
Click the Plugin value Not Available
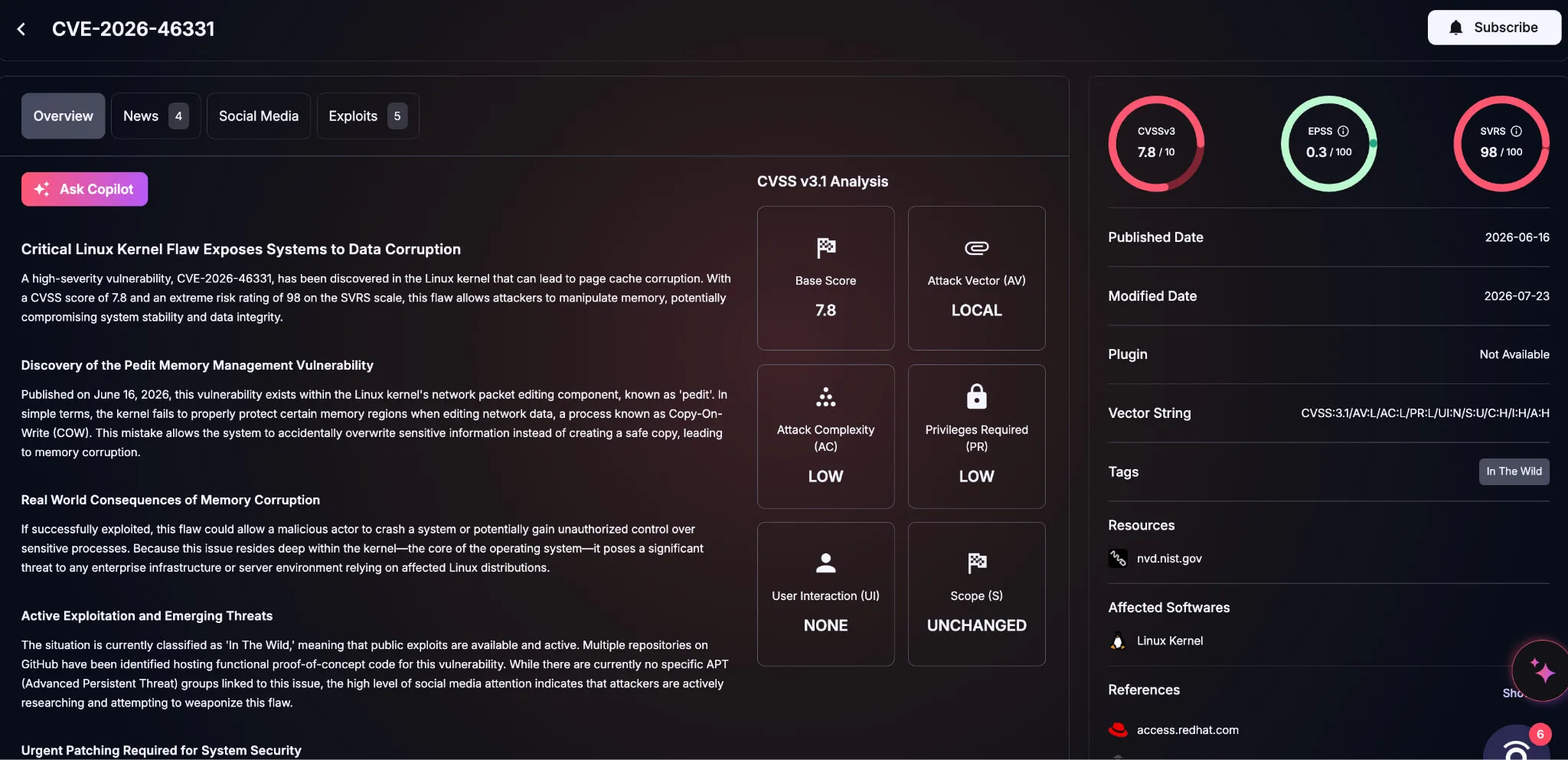[x=1514, y=354]
